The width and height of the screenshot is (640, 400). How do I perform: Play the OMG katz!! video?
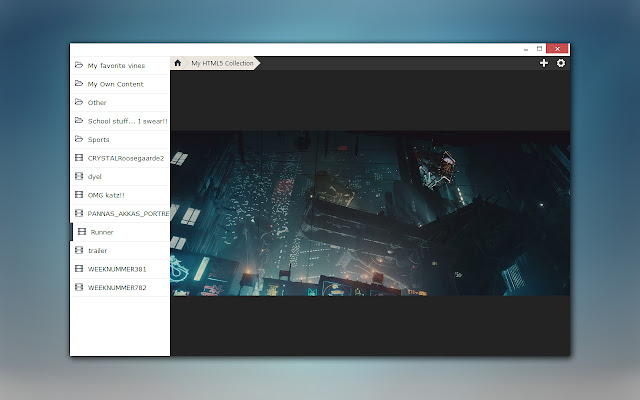120,195
